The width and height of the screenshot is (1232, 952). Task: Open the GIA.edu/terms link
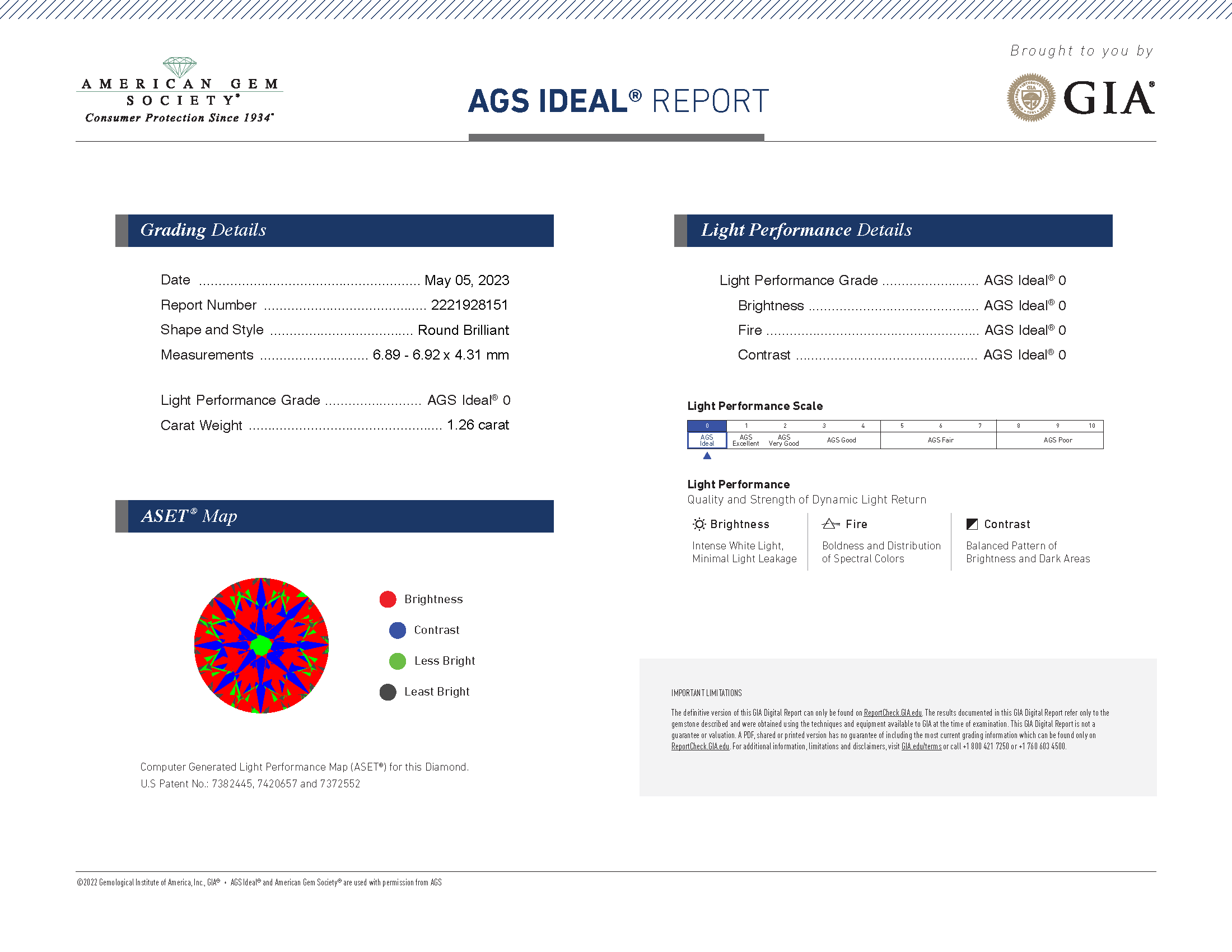point(921,746)
